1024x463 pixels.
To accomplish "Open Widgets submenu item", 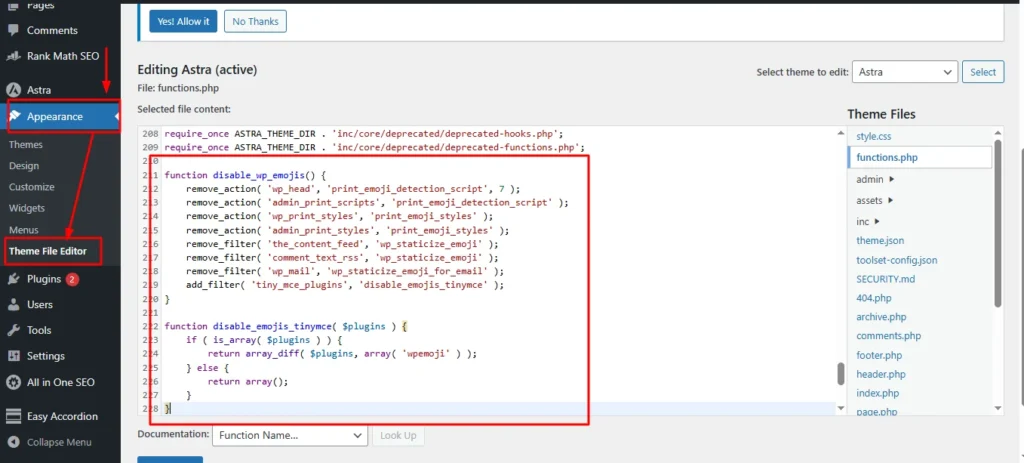I will click(27, 208).
